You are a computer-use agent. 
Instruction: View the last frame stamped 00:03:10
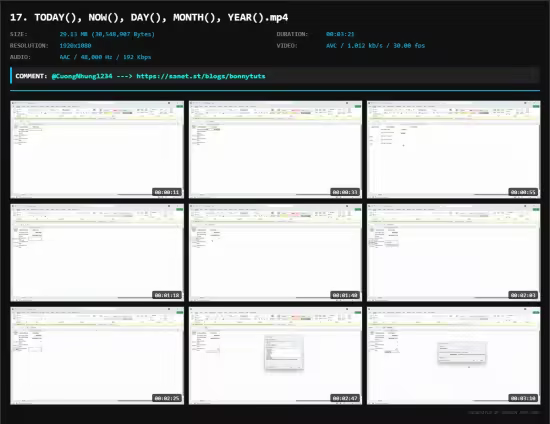pyautogui.click(x=454, y=356)
